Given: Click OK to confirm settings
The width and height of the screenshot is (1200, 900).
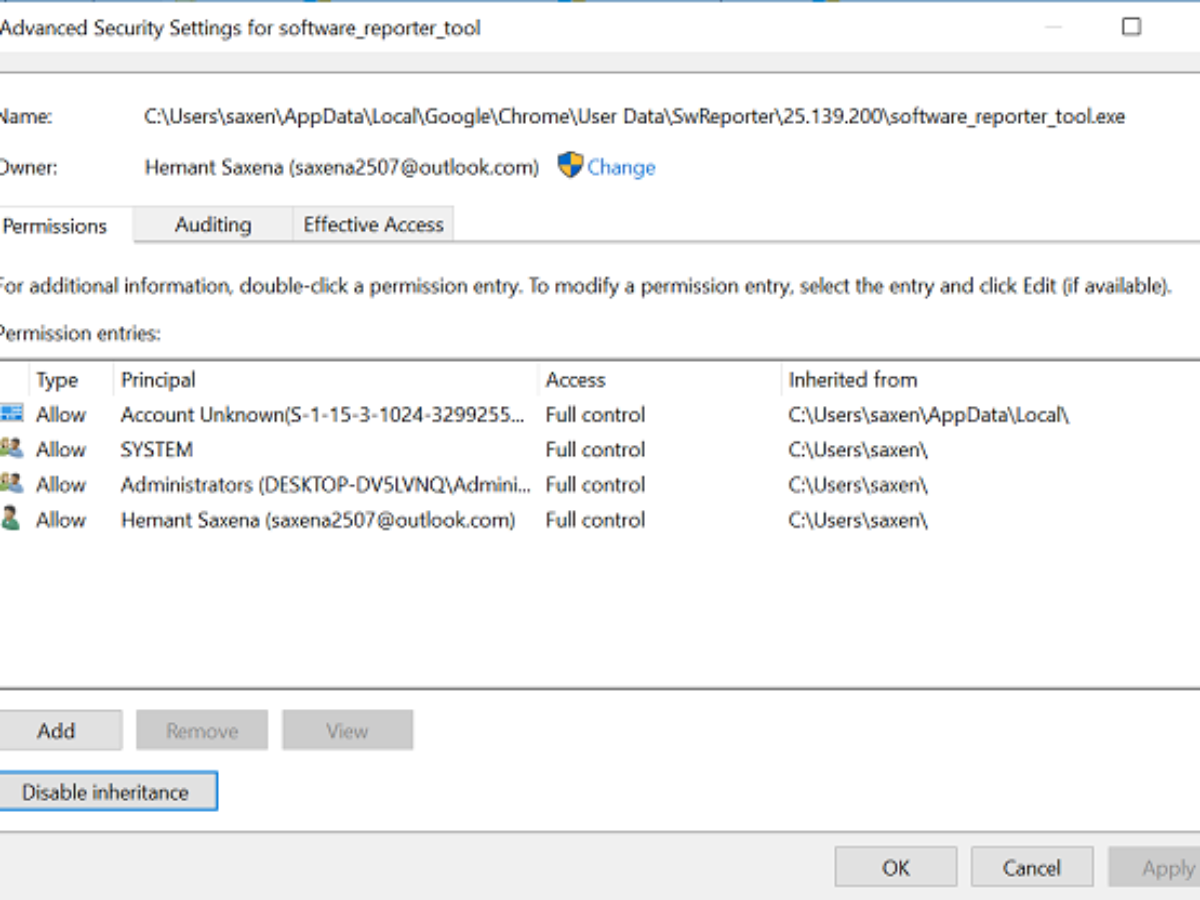Looking at the screenshot, I should click(x=896, y=868).
